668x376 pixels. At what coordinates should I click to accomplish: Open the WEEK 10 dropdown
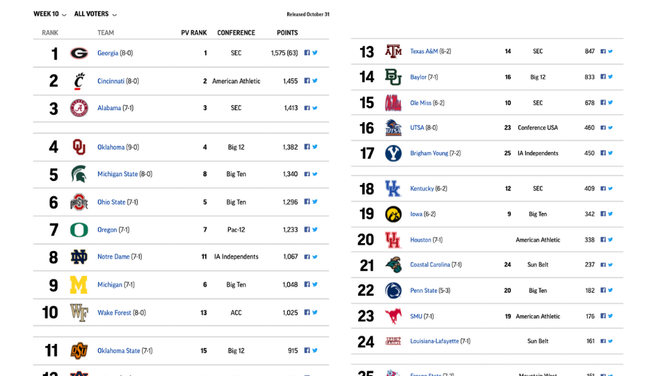pos(50,14)
